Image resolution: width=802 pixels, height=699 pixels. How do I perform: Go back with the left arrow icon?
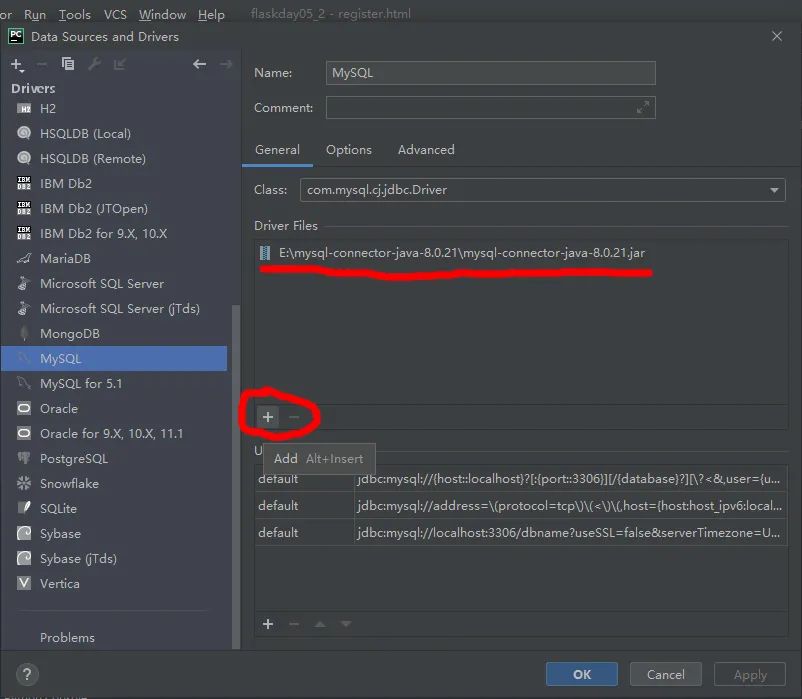(199, 64)
